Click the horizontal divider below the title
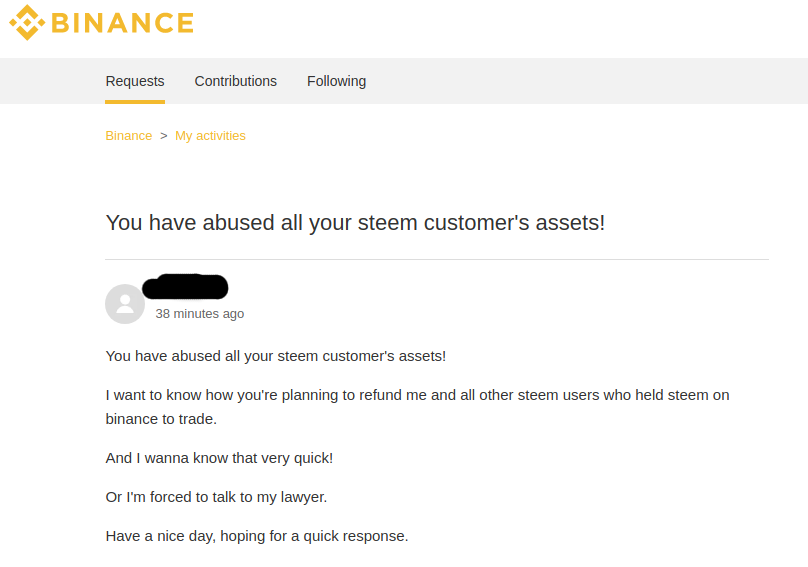Image resolution: width=808 pixels, height=567 pixels. (x=437, y=260)
